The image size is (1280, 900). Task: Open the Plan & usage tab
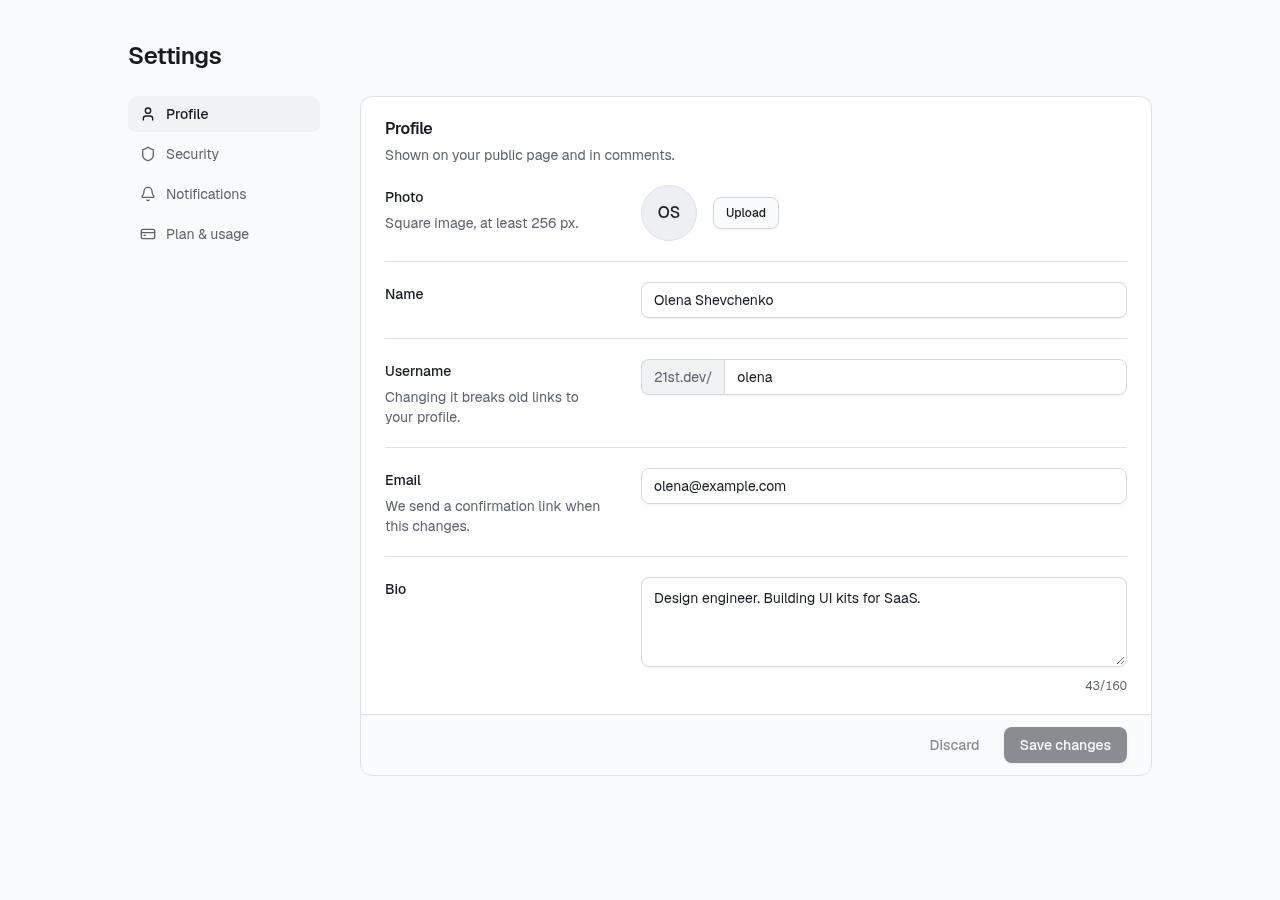(224, 234)
